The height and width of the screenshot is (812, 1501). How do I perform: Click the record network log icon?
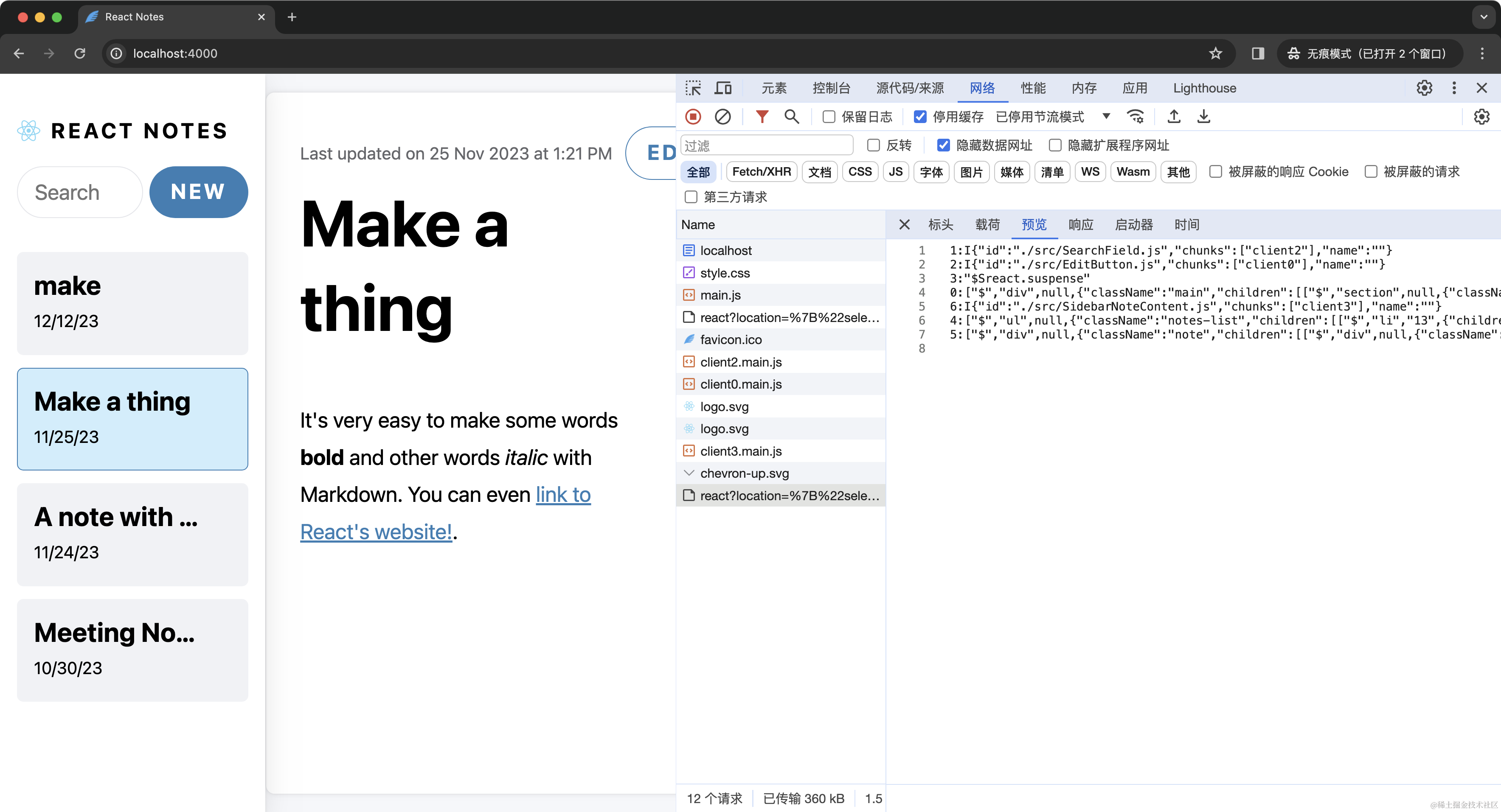pyautogui.click(x=693, y=117)
